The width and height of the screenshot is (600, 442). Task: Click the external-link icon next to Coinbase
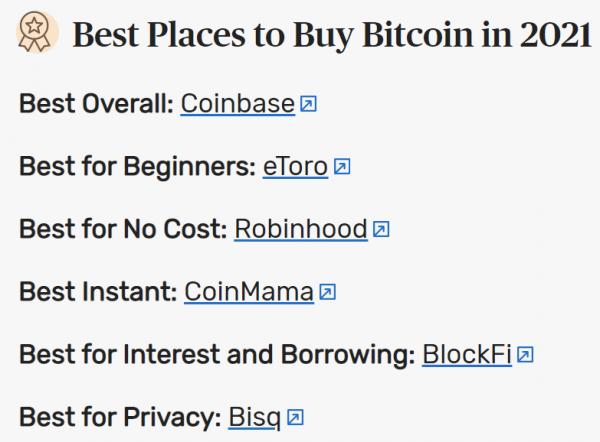point(308,104)
